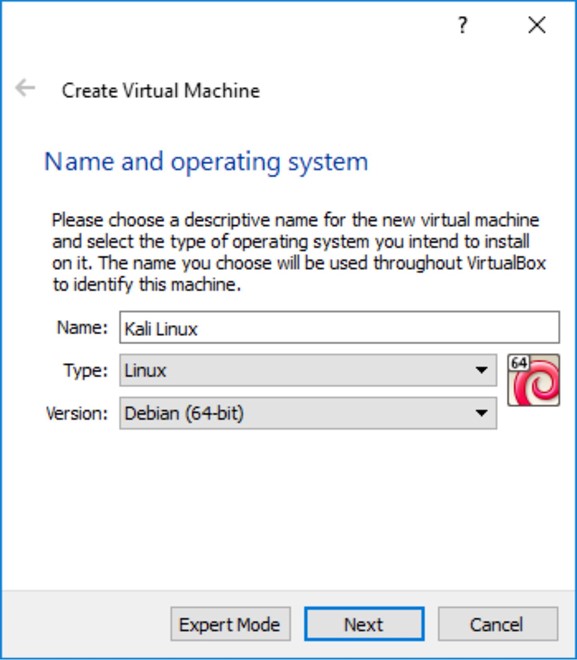
Task: Go back using the left arrow icon
Action: pyautogui.click(x=25, y=88)
